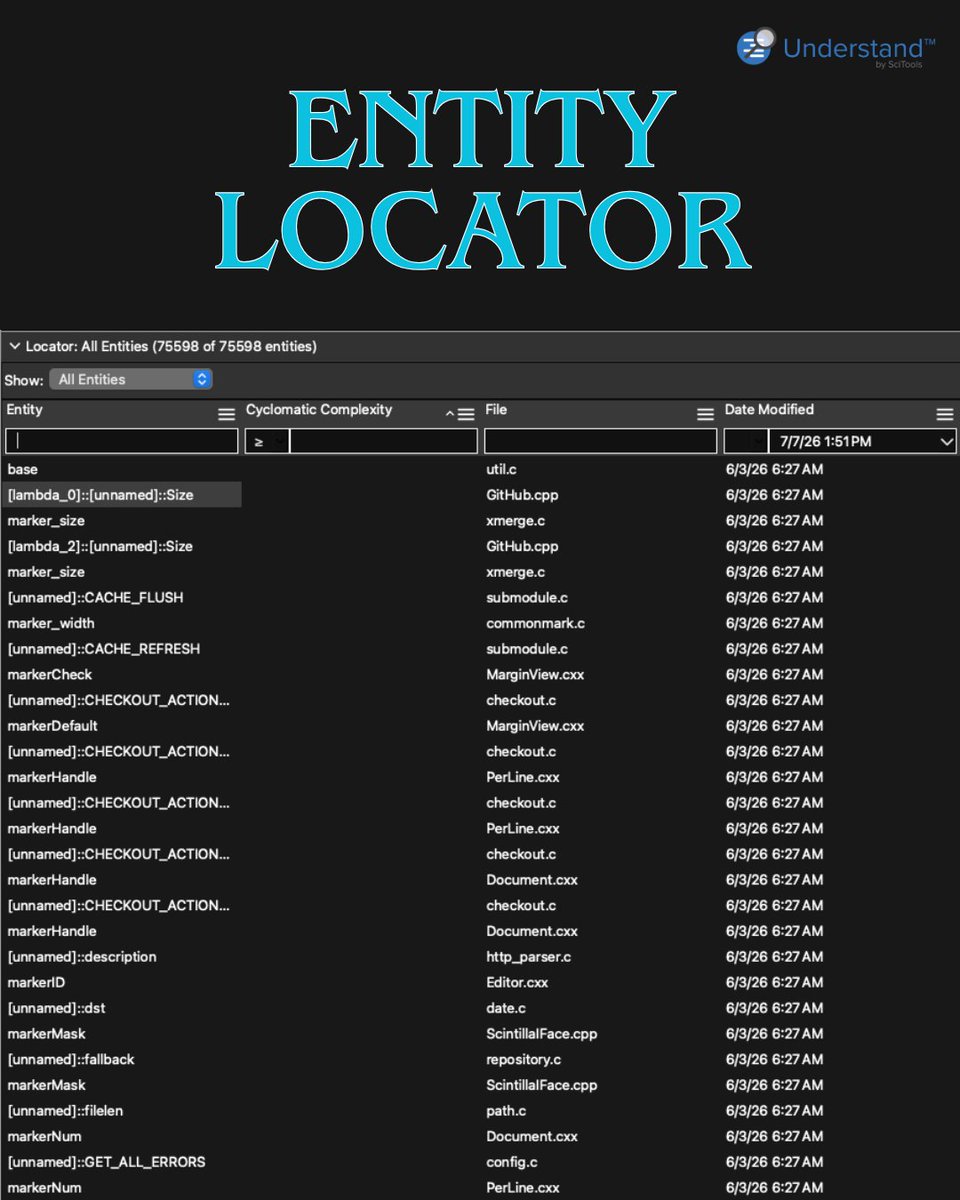This screenshot has width=960, height=1200.
Task: Click the Cyclomatic Complexity column header label
Action: point(319,410)
